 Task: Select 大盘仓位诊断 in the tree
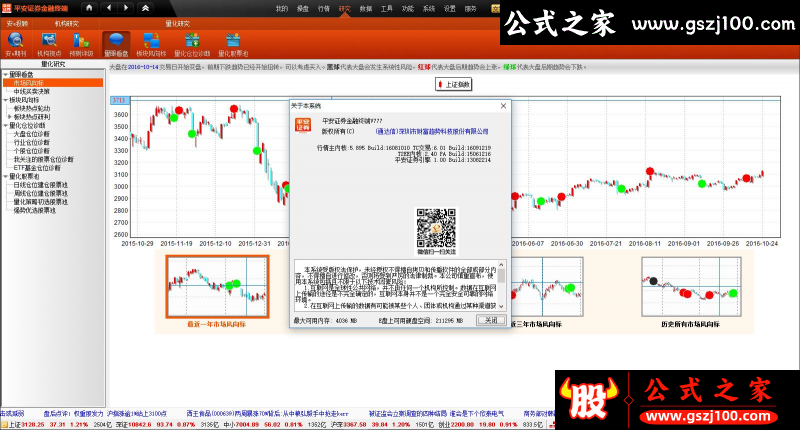click(32, 134)
